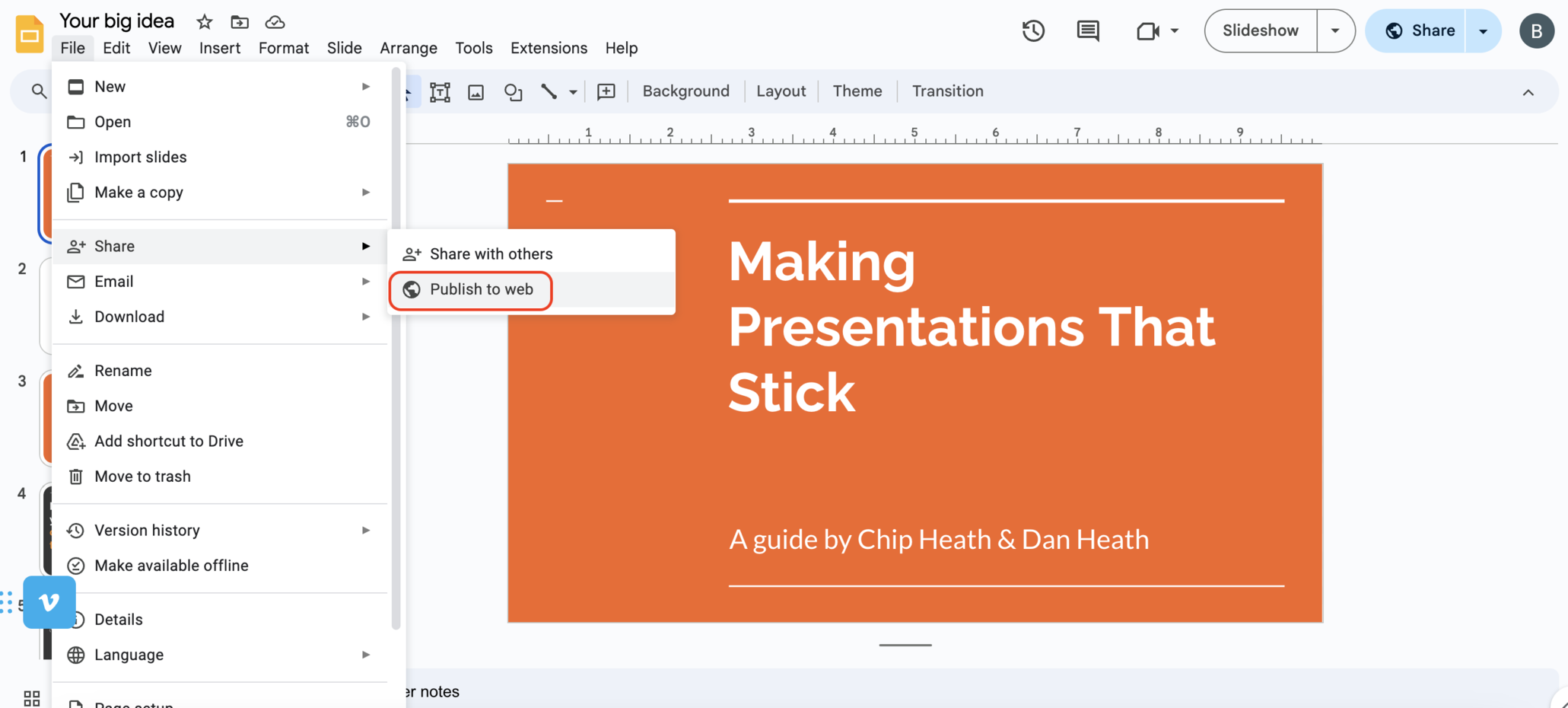
Task: Select the text box tool
Action: point(440,92)
